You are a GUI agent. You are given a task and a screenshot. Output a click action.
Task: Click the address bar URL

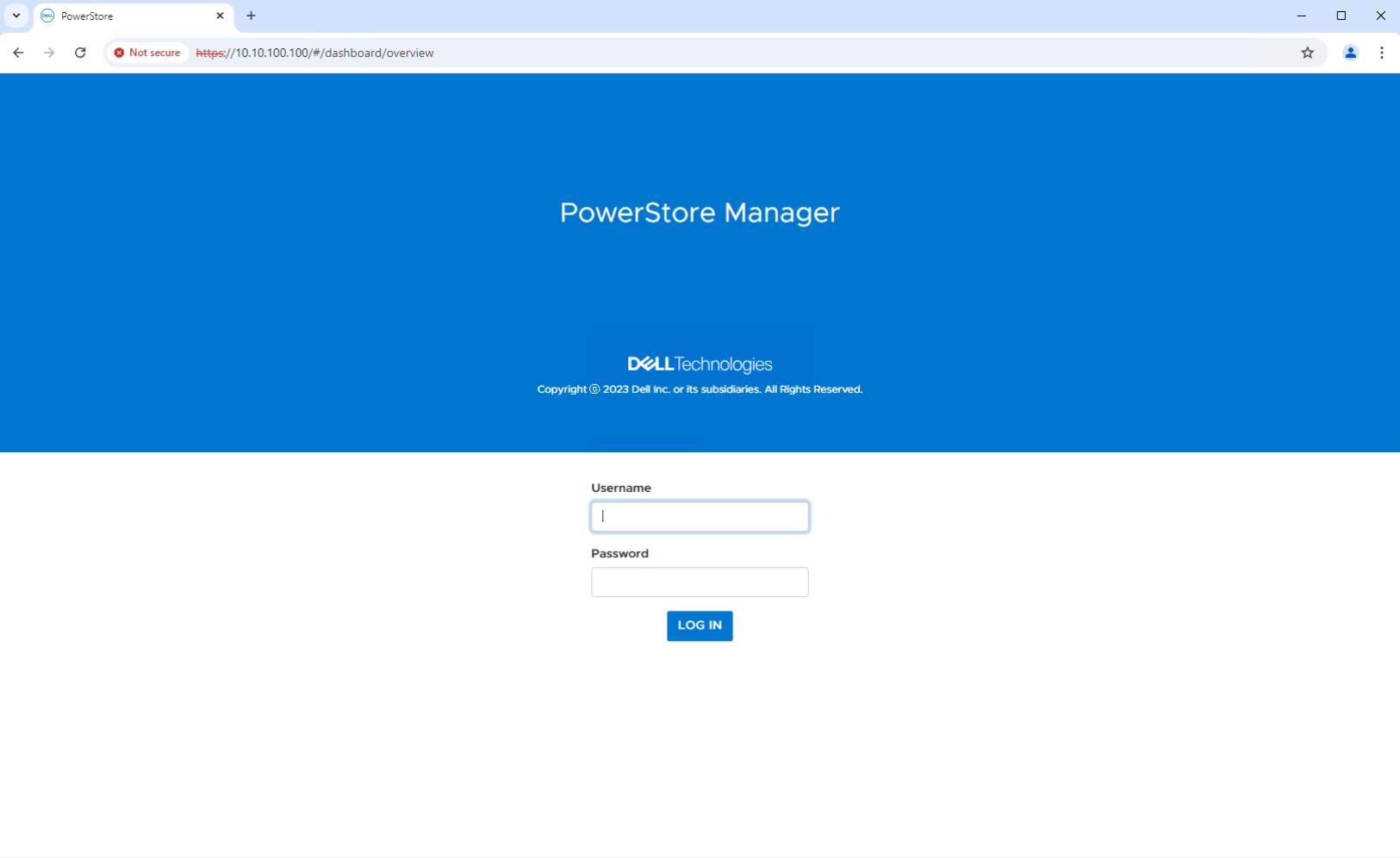click(314, 53)
